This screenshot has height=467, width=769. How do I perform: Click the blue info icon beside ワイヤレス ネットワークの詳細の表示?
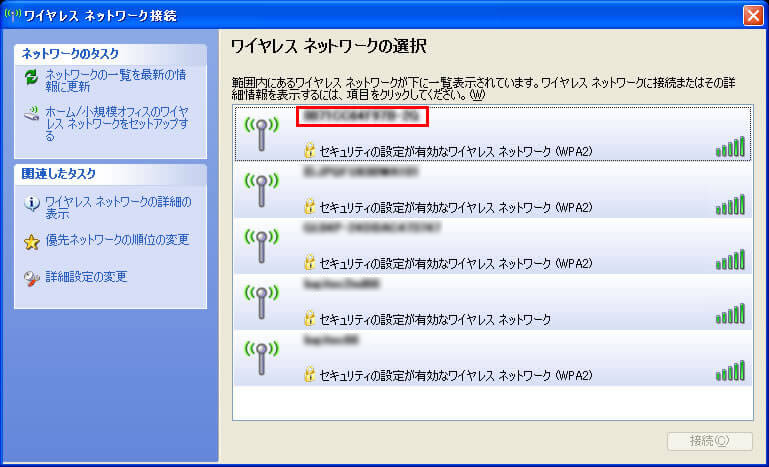pyautogui.click(x=31, y=203)
